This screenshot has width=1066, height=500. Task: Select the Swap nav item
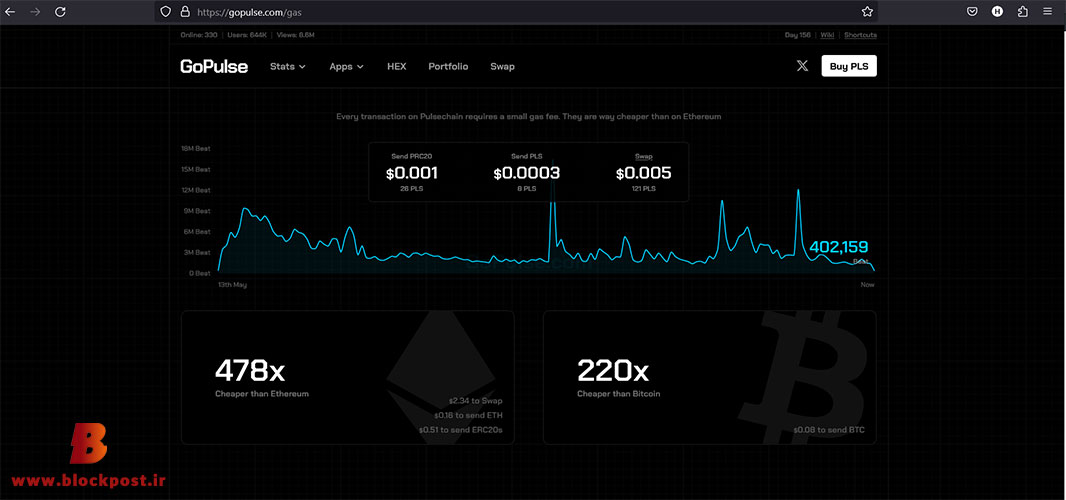(x=502, y=67)
